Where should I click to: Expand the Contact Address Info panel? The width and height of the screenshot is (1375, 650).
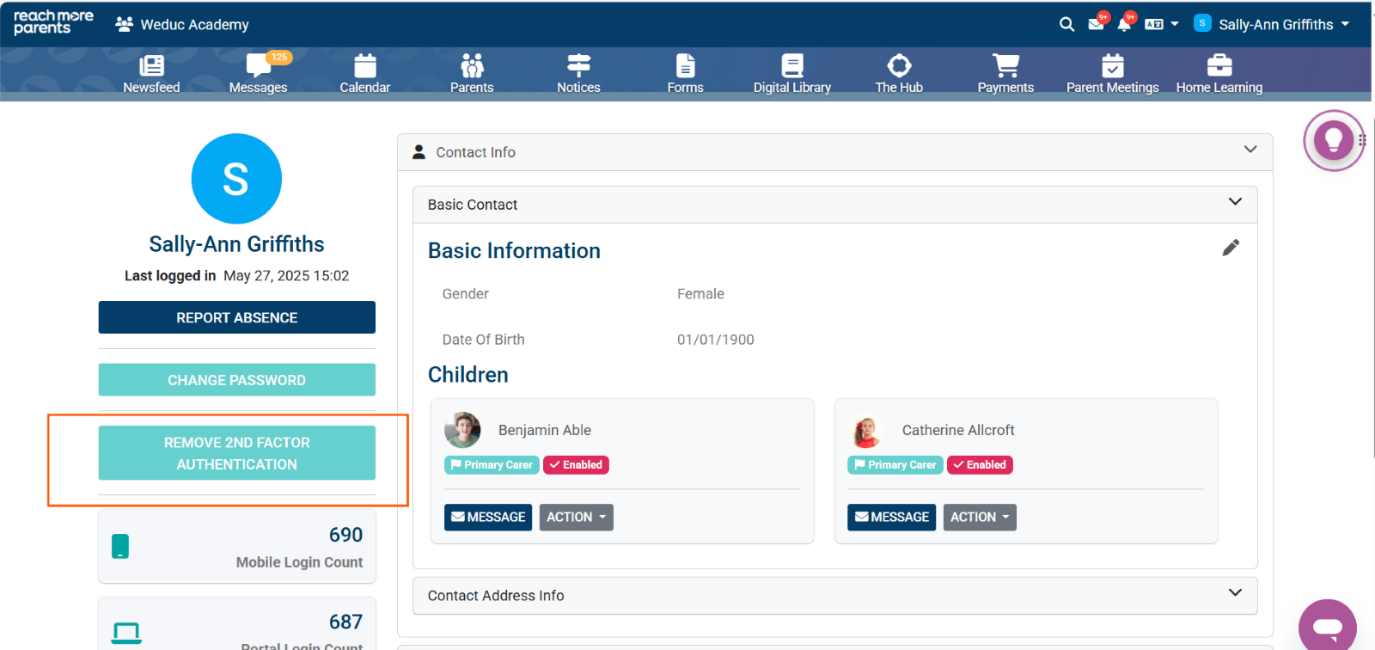click(x=1235, y=594)
